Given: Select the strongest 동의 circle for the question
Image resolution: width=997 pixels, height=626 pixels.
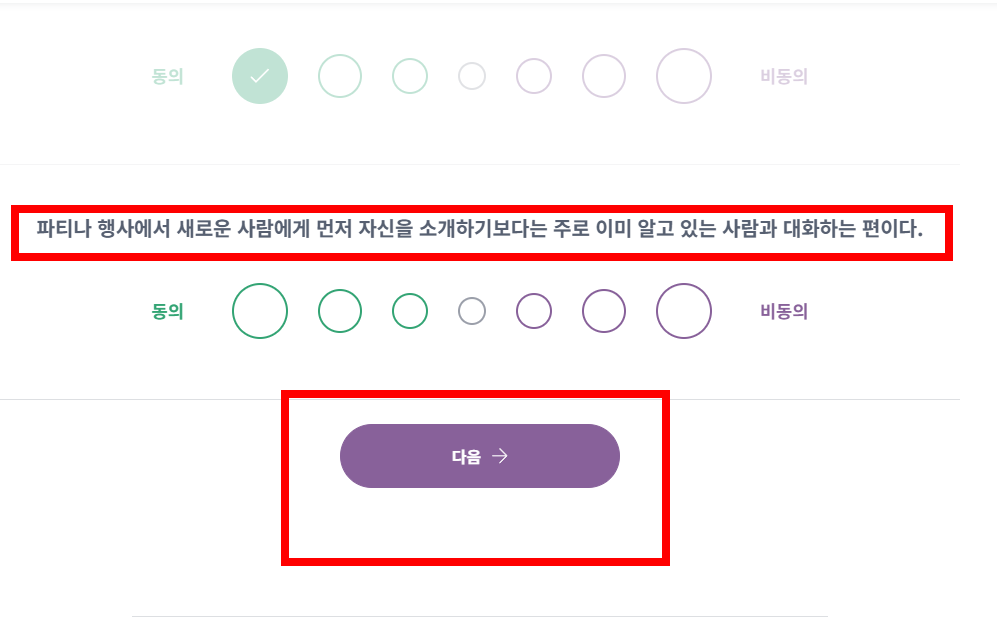Looking at the screenshot, I should click(259, 310).
